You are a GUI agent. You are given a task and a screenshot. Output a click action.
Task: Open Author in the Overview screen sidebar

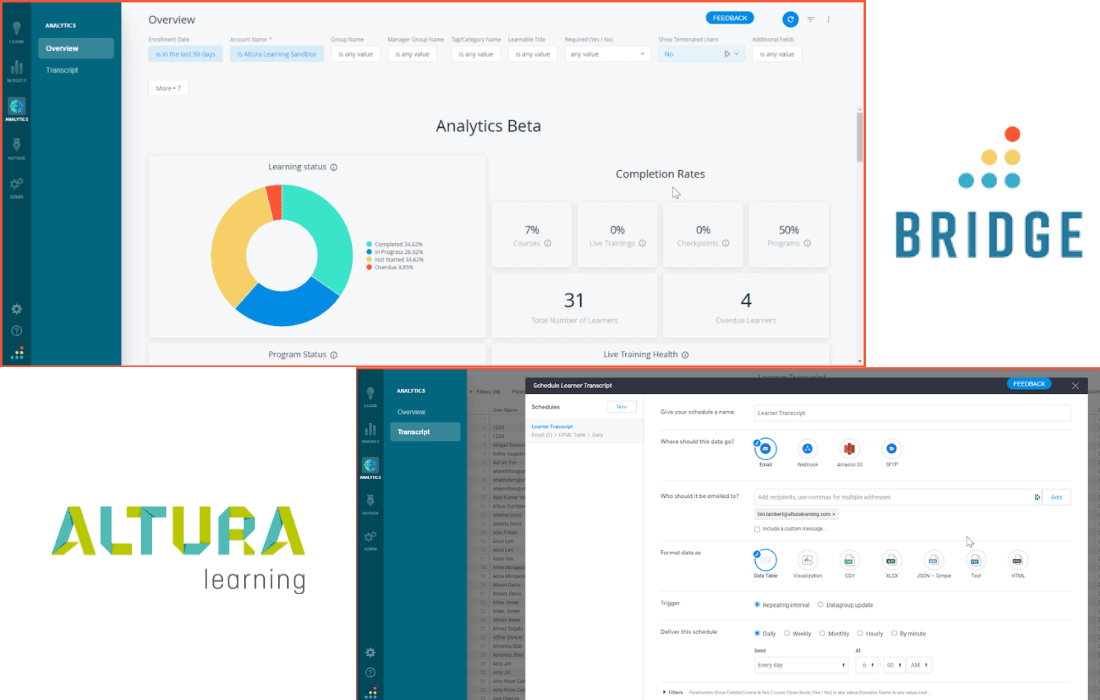[x=16, y=148]
